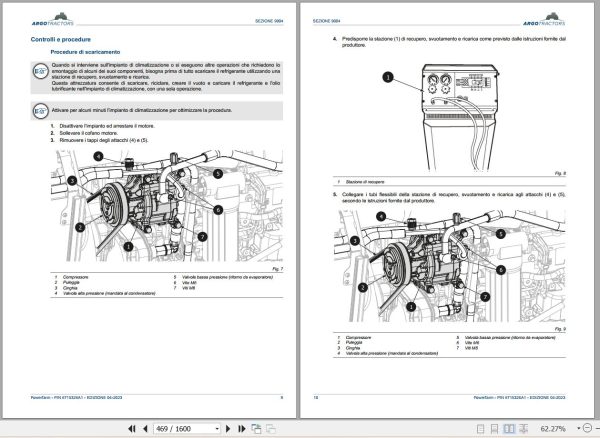
Task: Click the recovery station illustration Fig. 8
Action: [459, 117]
